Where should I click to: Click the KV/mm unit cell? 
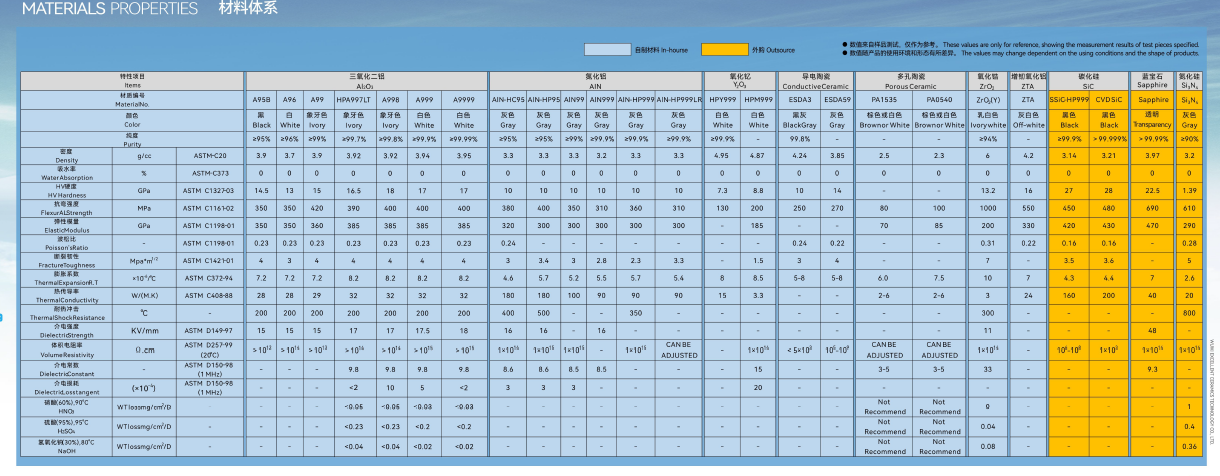coord(144,329)
